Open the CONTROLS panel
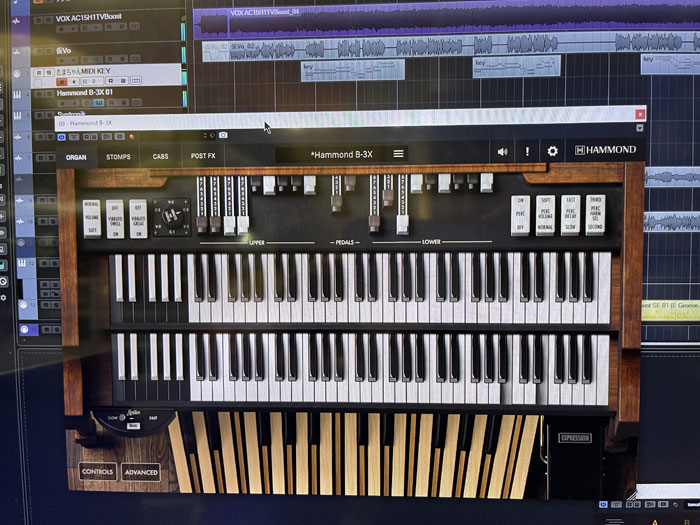This screenshot has height=525, width=700. click(97, 471)
